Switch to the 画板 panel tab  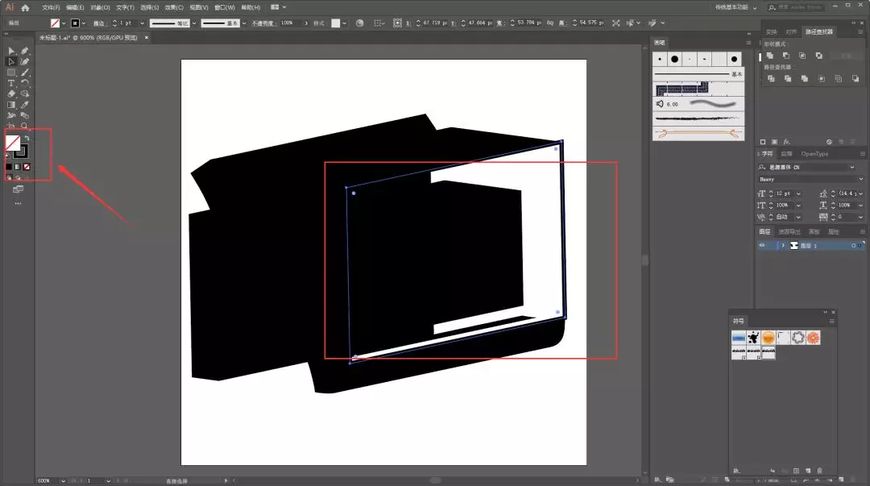pos(814,231)
